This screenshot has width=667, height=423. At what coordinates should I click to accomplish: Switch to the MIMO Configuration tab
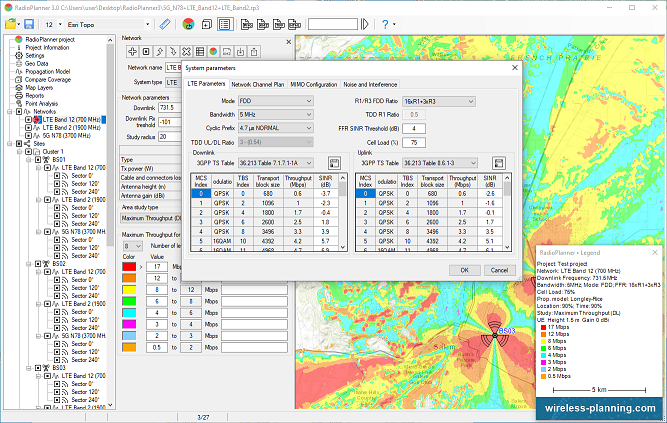point(313,85)
